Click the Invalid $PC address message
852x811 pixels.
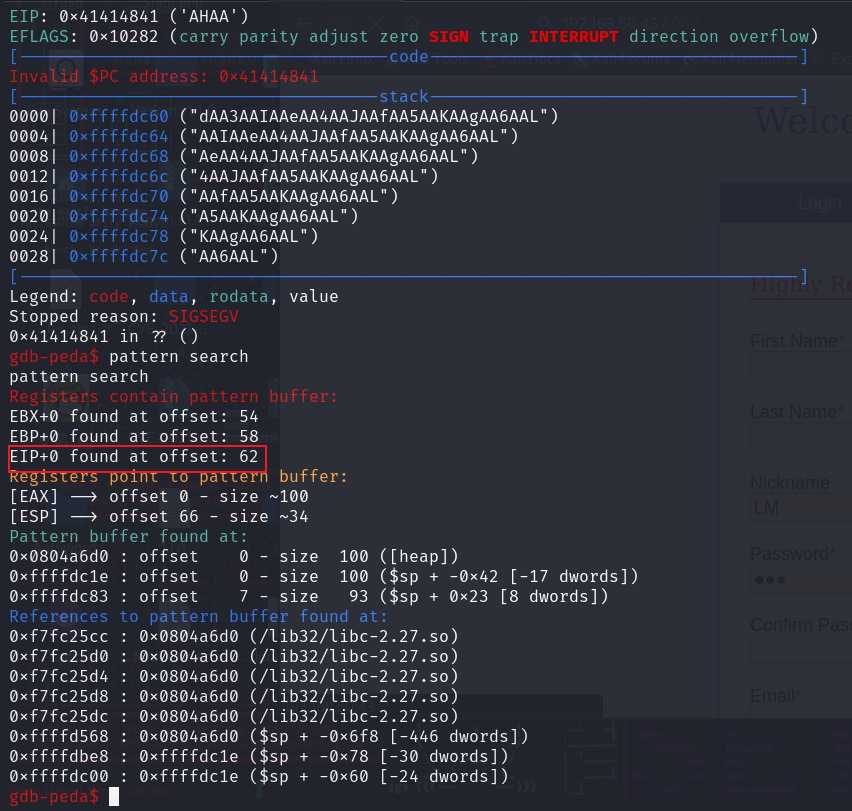pyautogui.click(x=164, y=77)
